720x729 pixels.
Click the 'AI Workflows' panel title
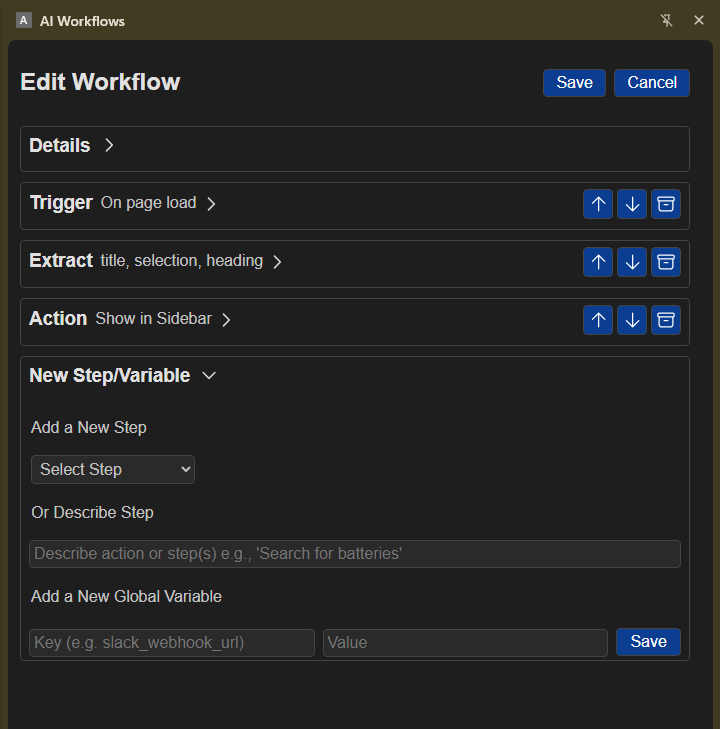[82, 21]
